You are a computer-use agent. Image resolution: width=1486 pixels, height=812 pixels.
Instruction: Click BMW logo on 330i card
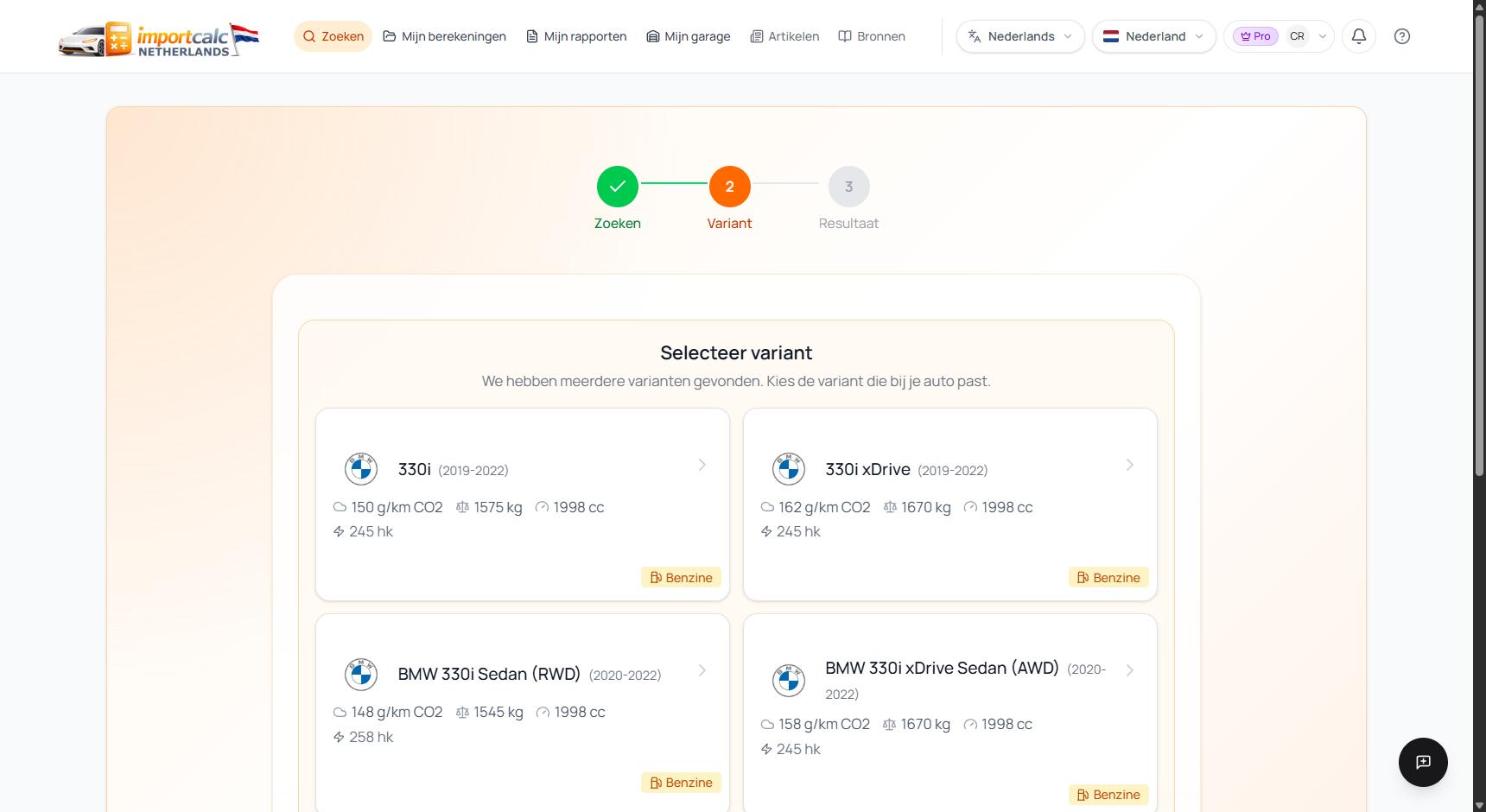click(361, 469)
